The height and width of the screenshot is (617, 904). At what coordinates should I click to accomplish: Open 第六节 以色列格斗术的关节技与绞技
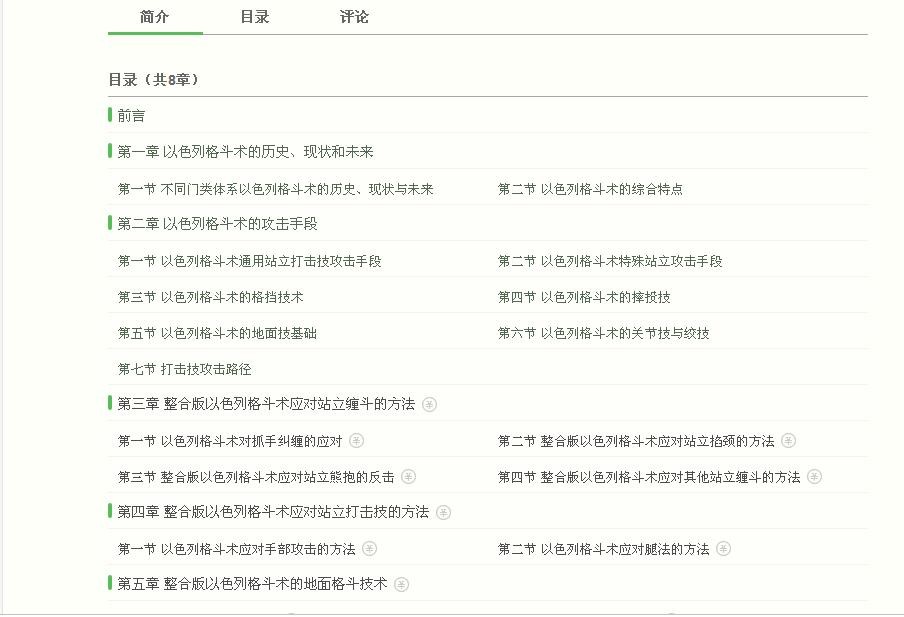603,333
